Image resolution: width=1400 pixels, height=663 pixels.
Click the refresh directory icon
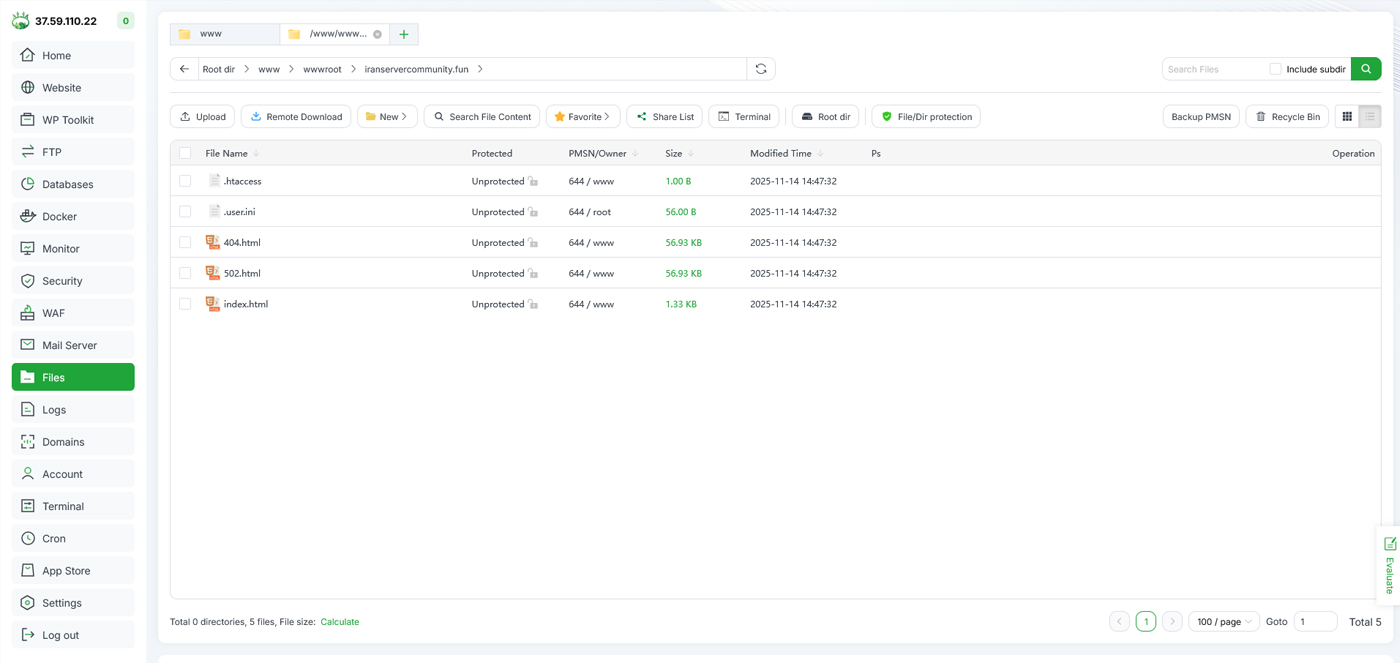point(761,69)
